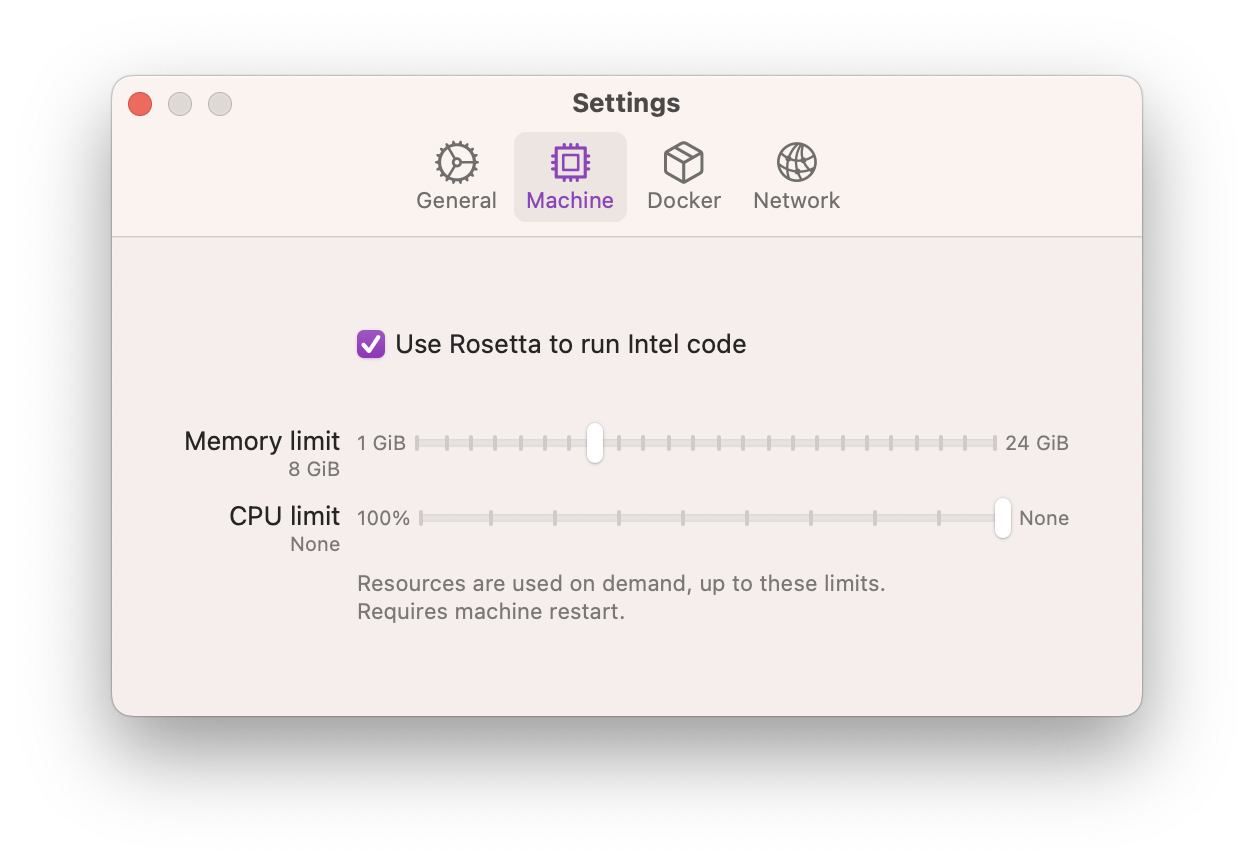Open Network settings using the globe symbol

pos(796,162)
